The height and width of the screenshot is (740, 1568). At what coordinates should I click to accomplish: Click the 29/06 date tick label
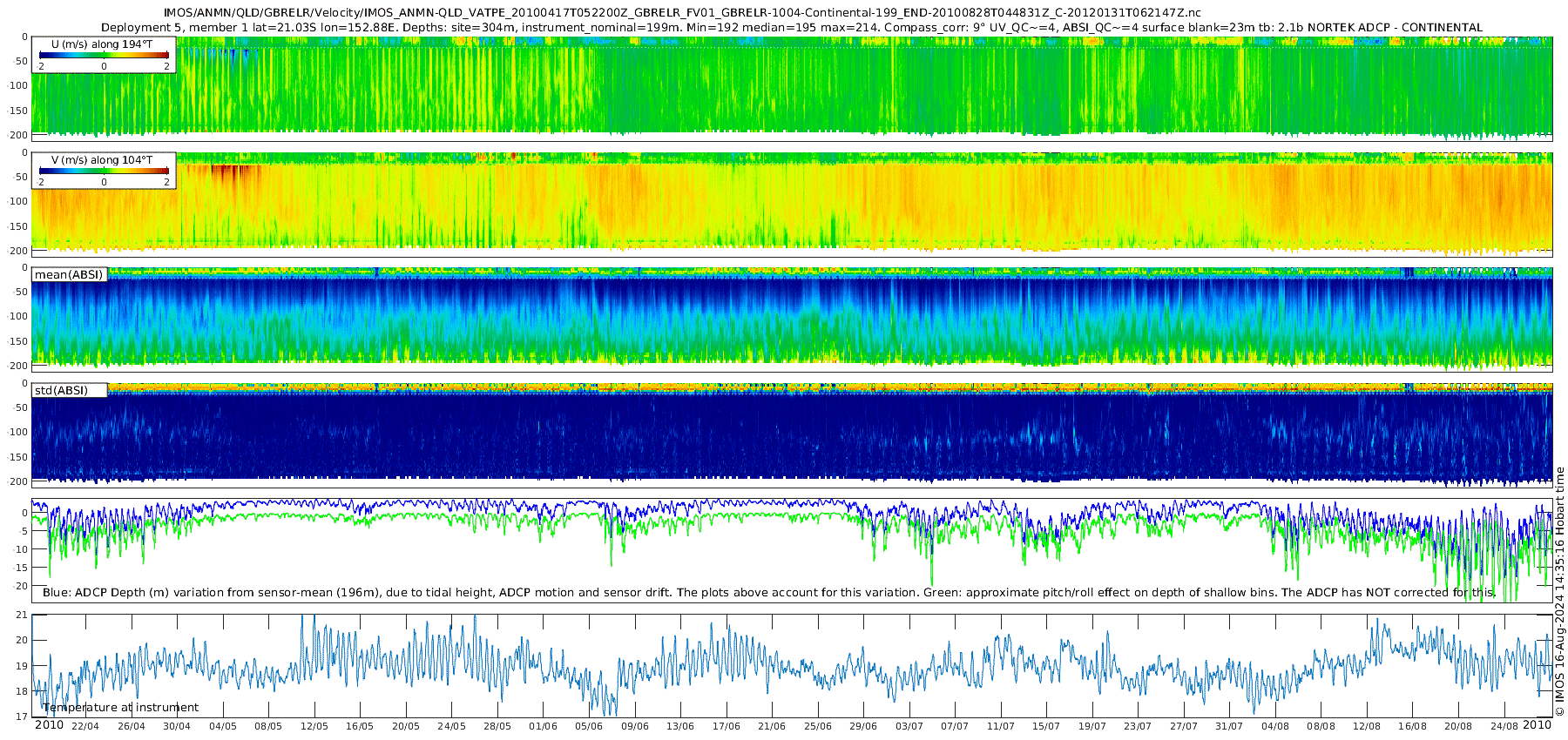pos(863,726)
